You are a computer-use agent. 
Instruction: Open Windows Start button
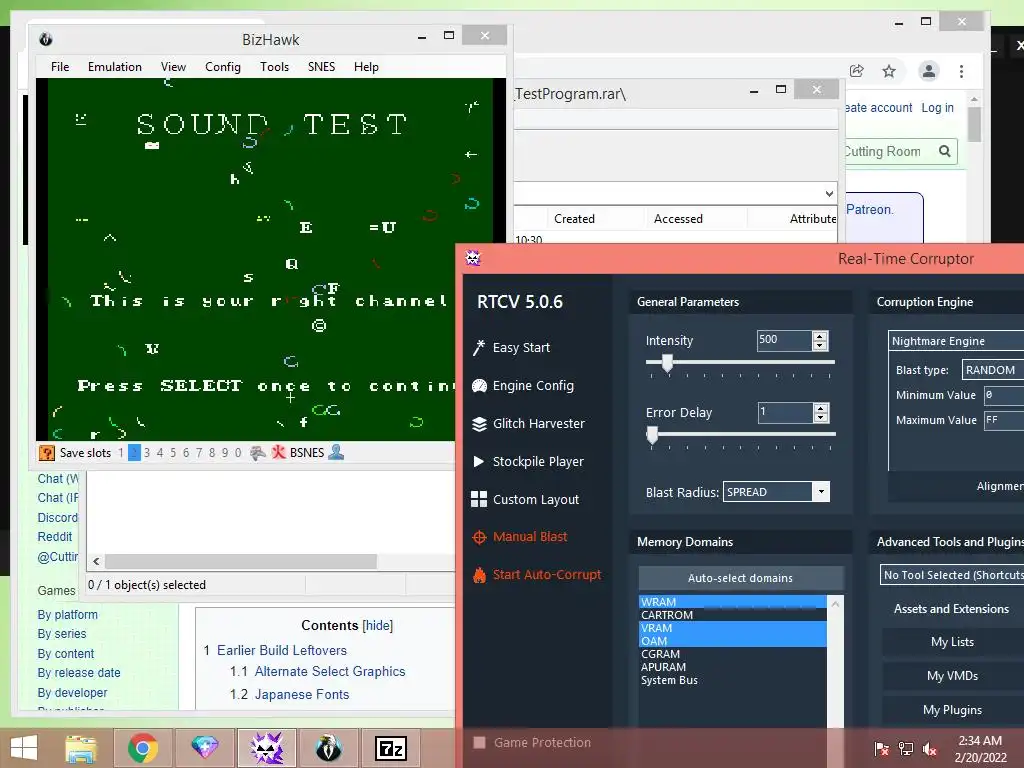click(24, 748)
